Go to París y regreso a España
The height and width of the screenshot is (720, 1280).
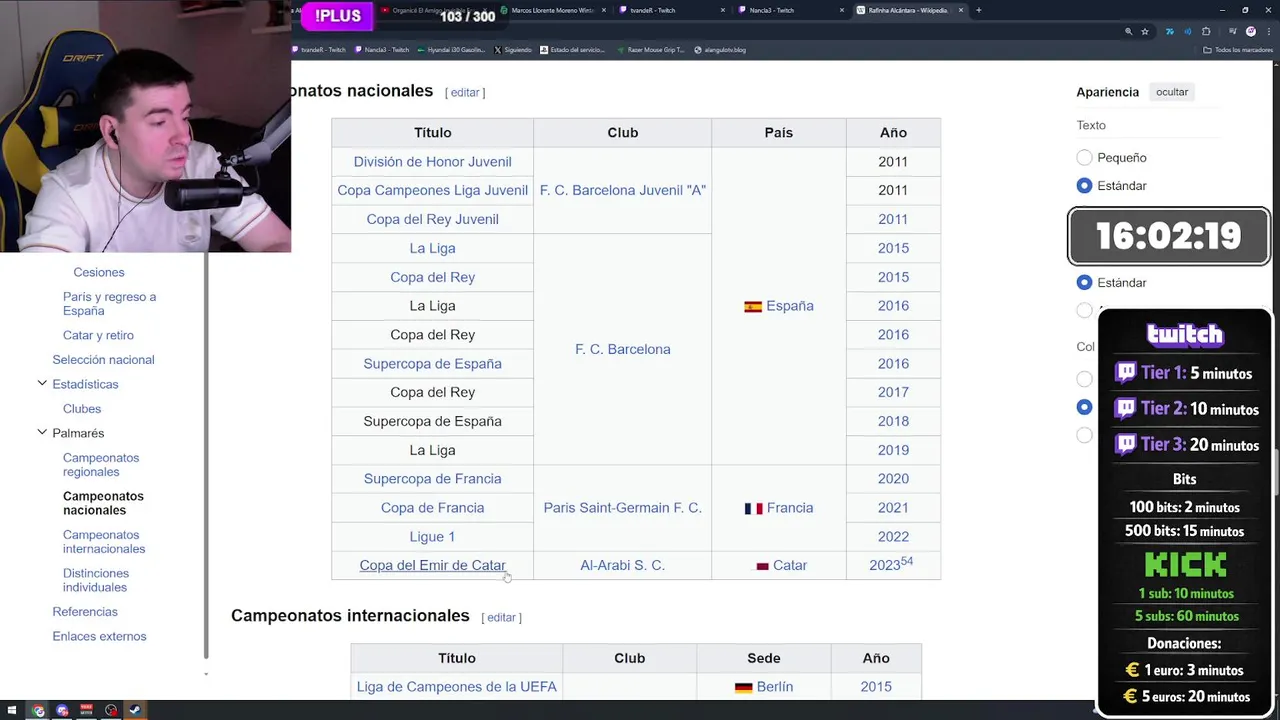109,303
